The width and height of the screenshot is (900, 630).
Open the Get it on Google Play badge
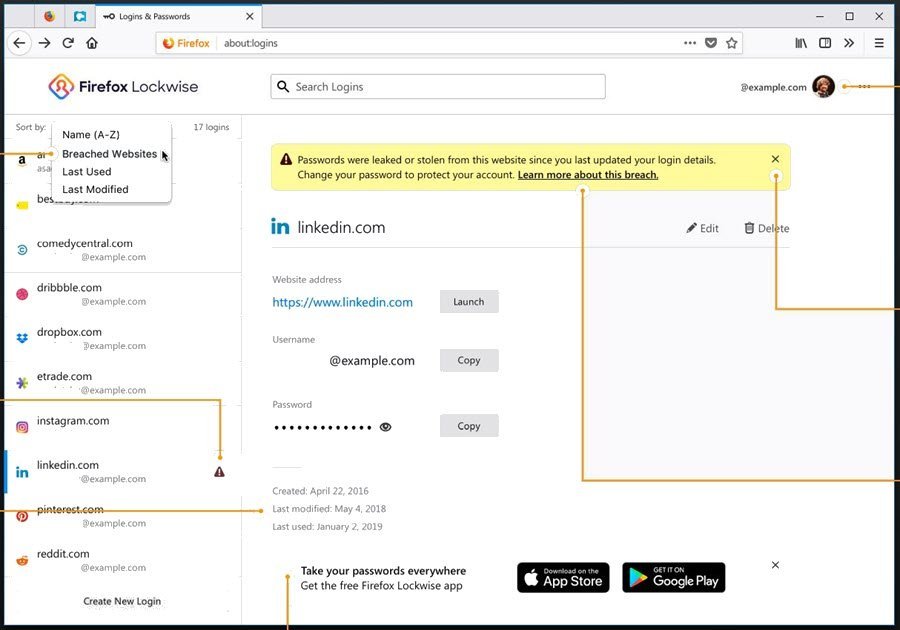(674, 577)
